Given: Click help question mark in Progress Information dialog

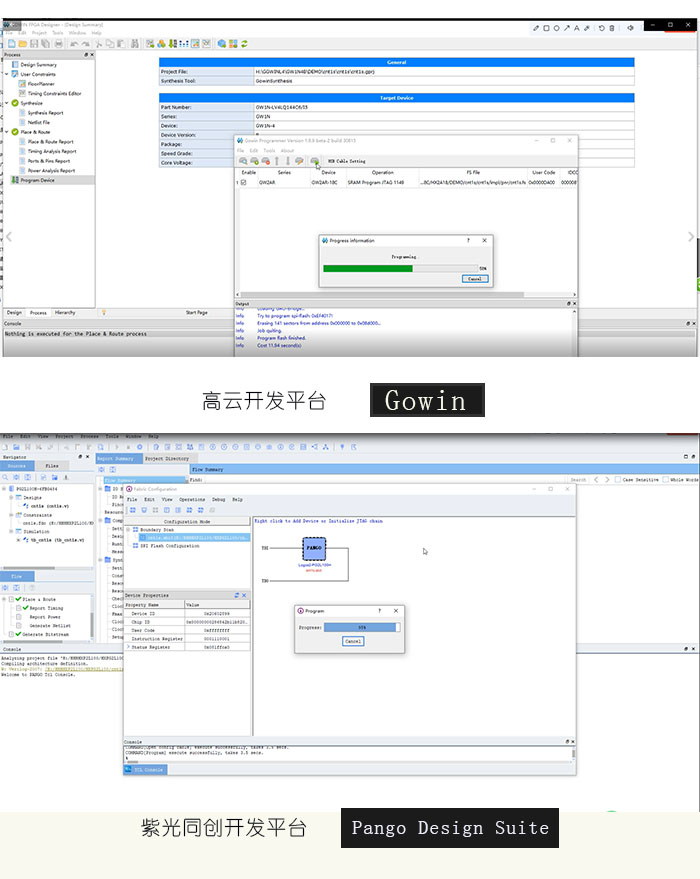Looking at the screenshot, I should 469,240.
